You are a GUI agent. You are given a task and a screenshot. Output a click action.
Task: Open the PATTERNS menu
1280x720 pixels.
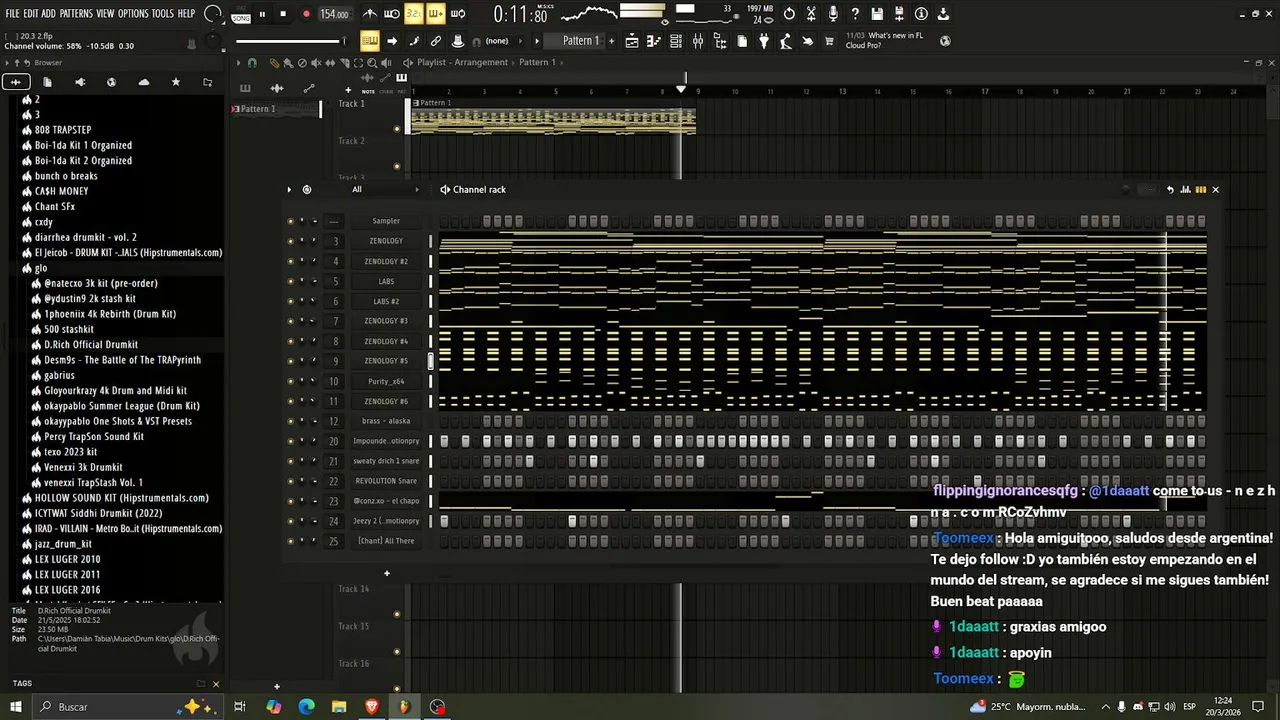pyautogui.click(x=76, y=13)
